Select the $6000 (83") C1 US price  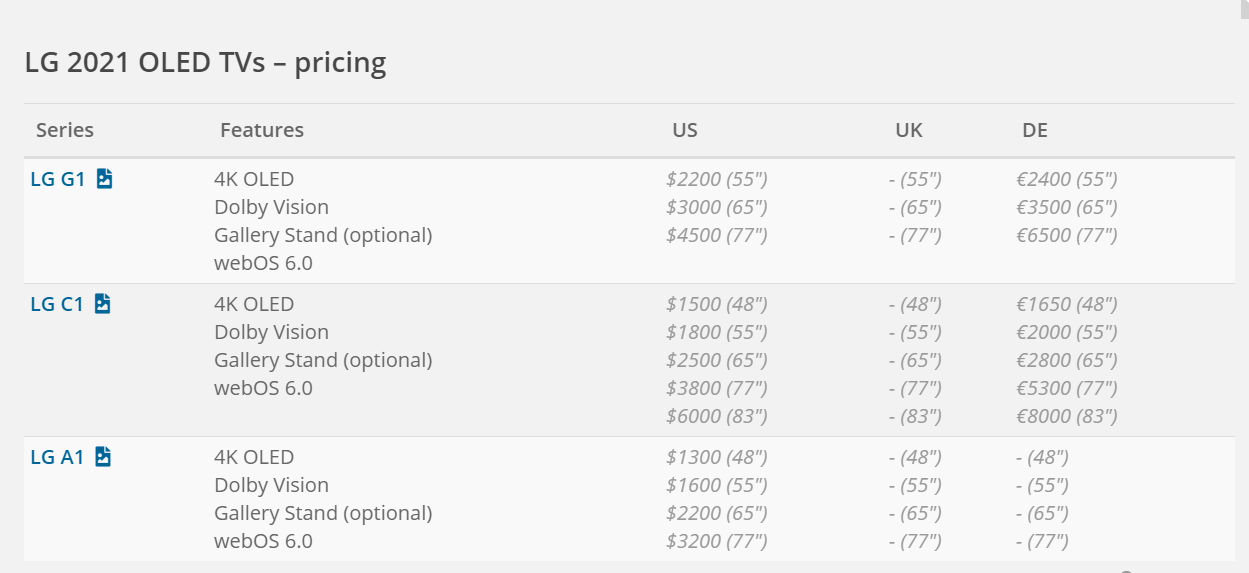716,416
